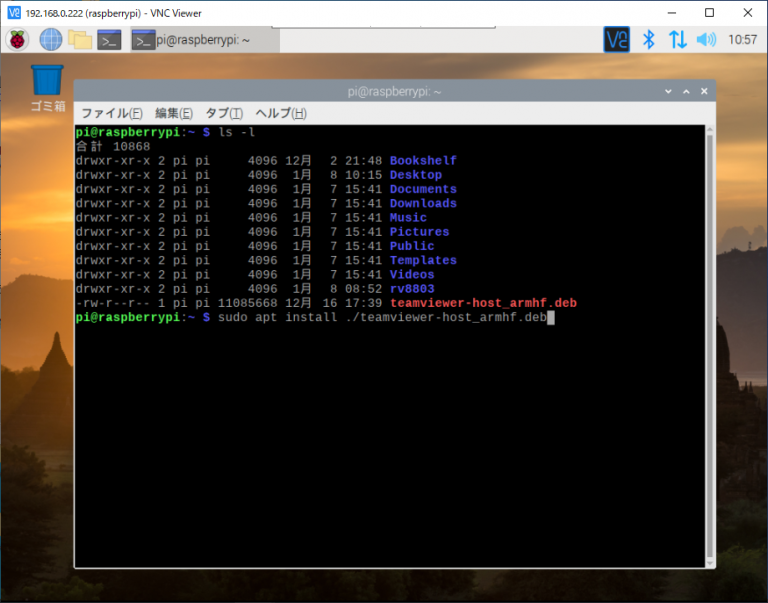Image resolution: width=768 pixels, height=603 pixels.
Task: Click the Templates directory name
Action: 423,260
